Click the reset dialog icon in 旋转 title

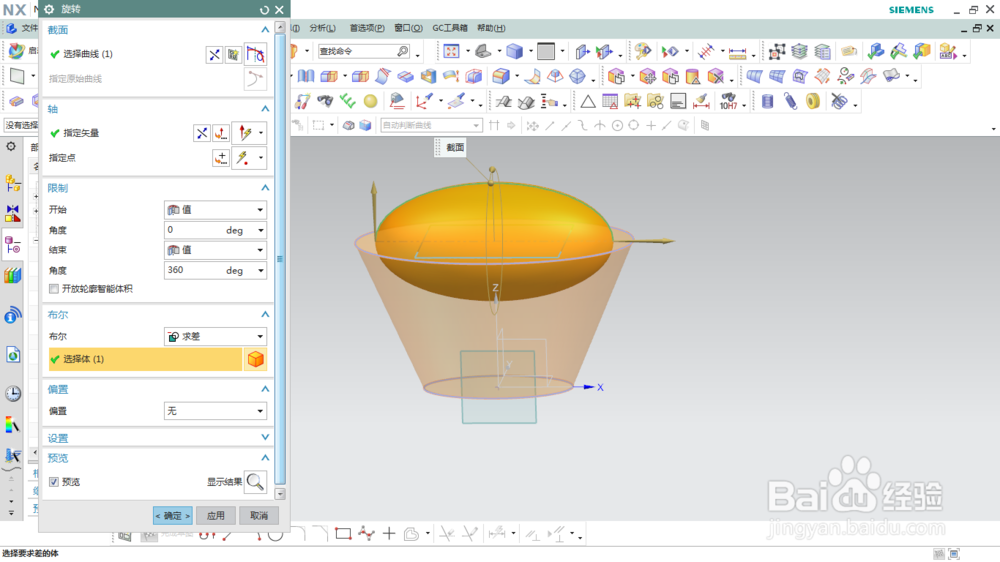point(264,10)
